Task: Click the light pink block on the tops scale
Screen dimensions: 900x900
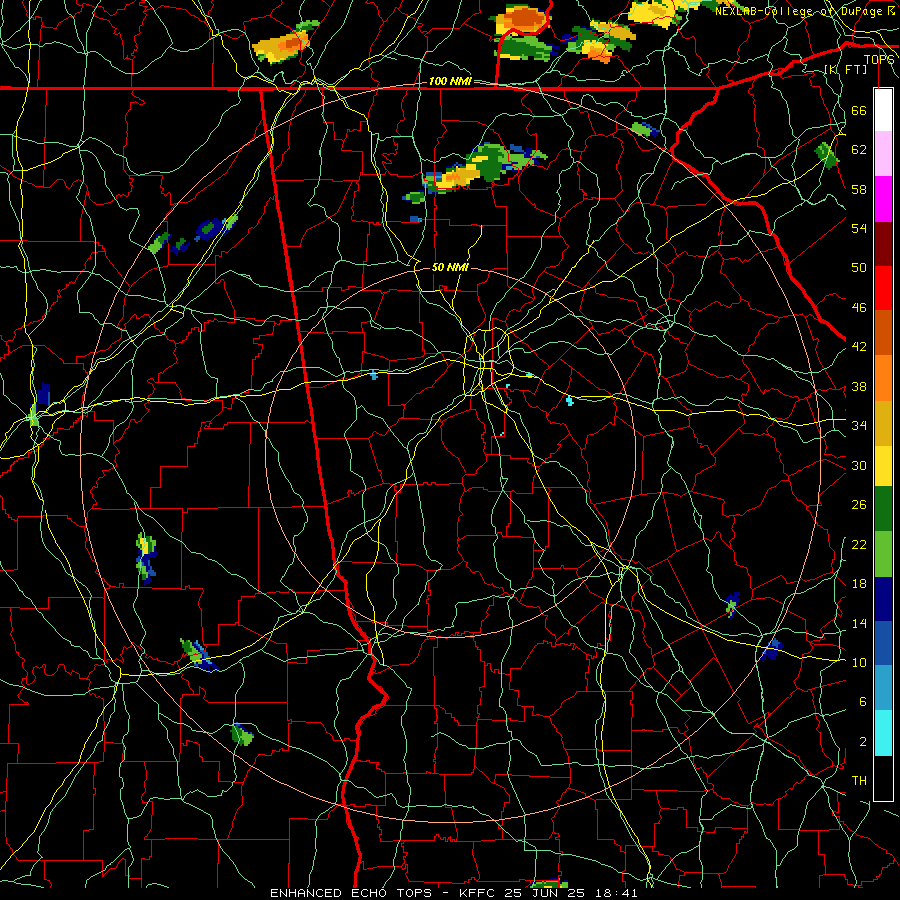Action: (x=883, y=154)
